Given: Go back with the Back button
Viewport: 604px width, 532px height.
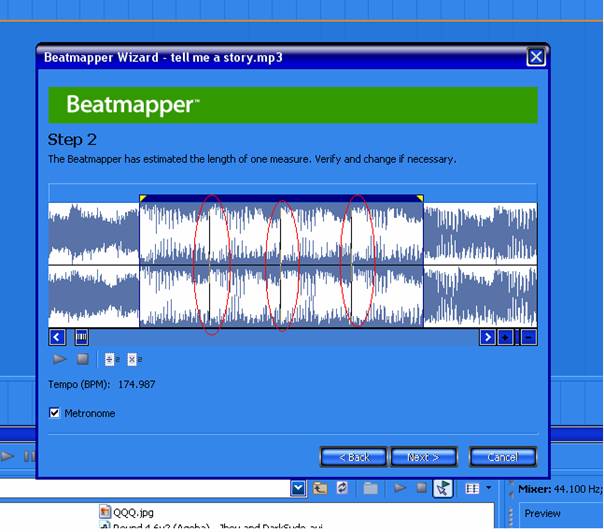Looking at the screenshot, I should [353, 457].
